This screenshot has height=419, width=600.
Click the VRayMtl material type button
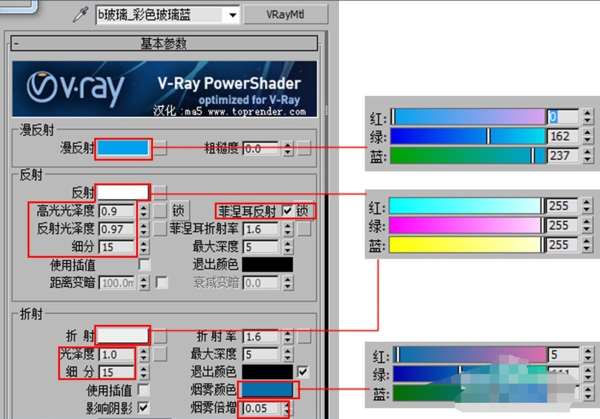pyautogui.click(x=285, y=15)
